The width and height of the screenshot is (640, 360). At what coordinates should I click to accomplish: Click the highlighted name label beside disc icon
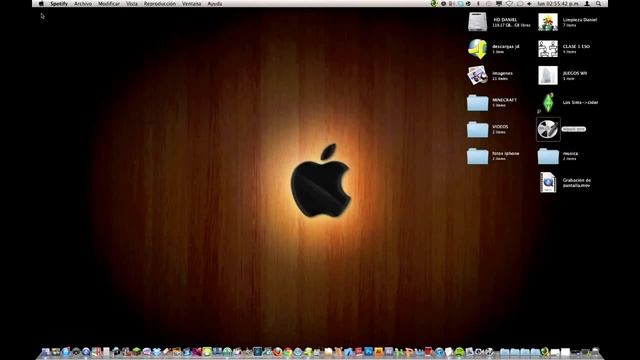[x=573, y=129]
